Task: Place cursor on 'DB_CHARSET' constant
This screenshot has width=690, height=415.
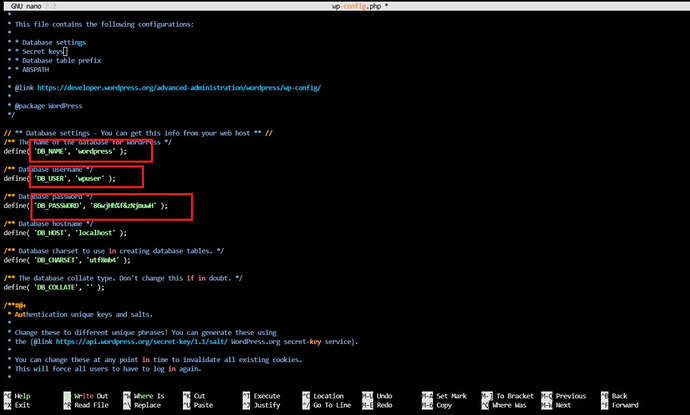Action: [x=55, y=260]
